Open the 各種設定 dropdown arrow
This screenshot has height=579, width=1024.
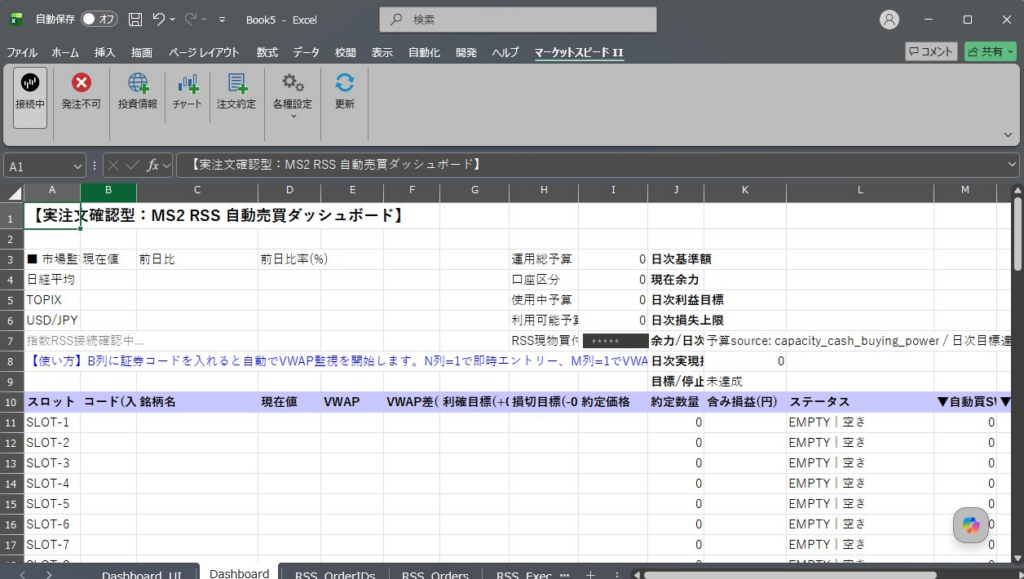[x=293, y=116]
